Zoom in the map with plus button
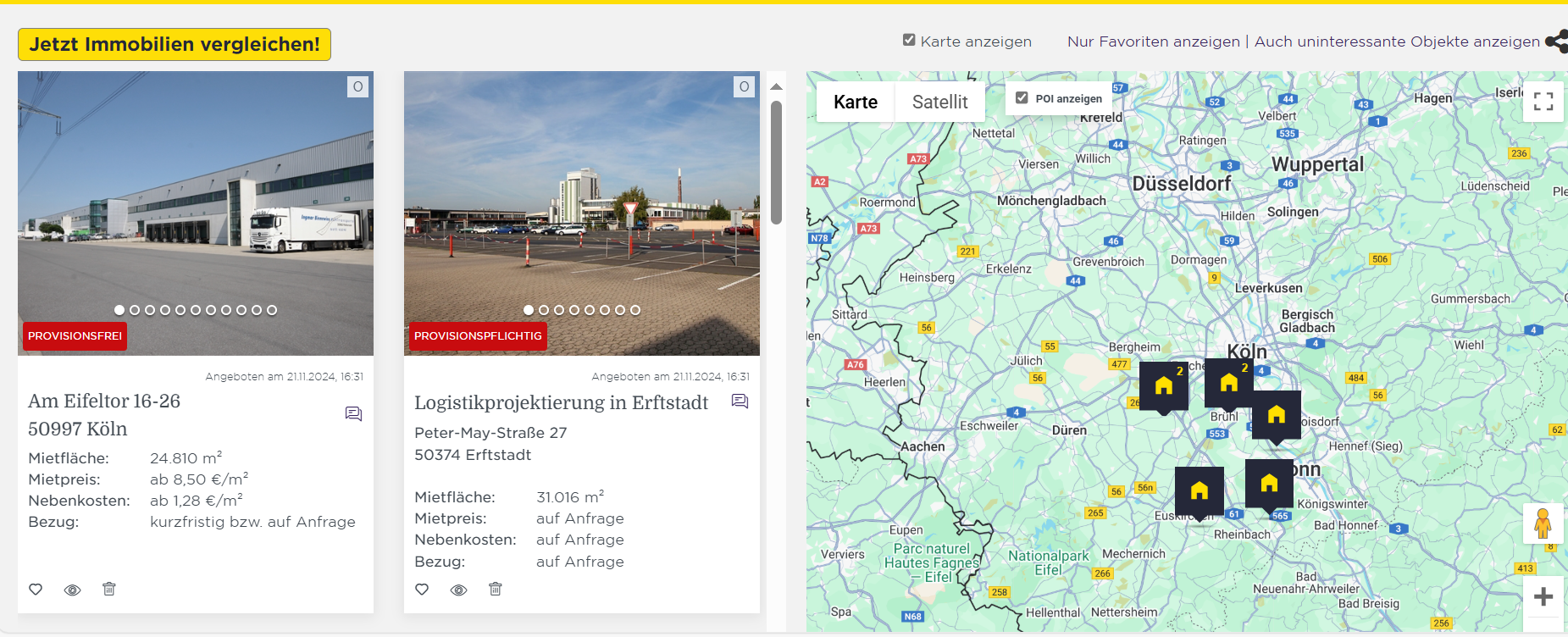The height and width of the screenshot is (637, 1568). (x=1543, y=596)
